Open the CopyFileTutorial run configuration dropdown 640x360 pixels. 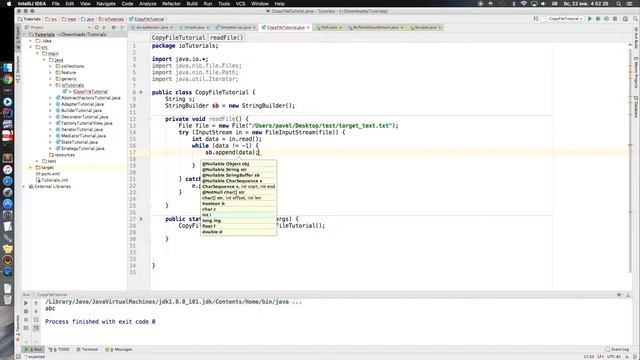564,19
